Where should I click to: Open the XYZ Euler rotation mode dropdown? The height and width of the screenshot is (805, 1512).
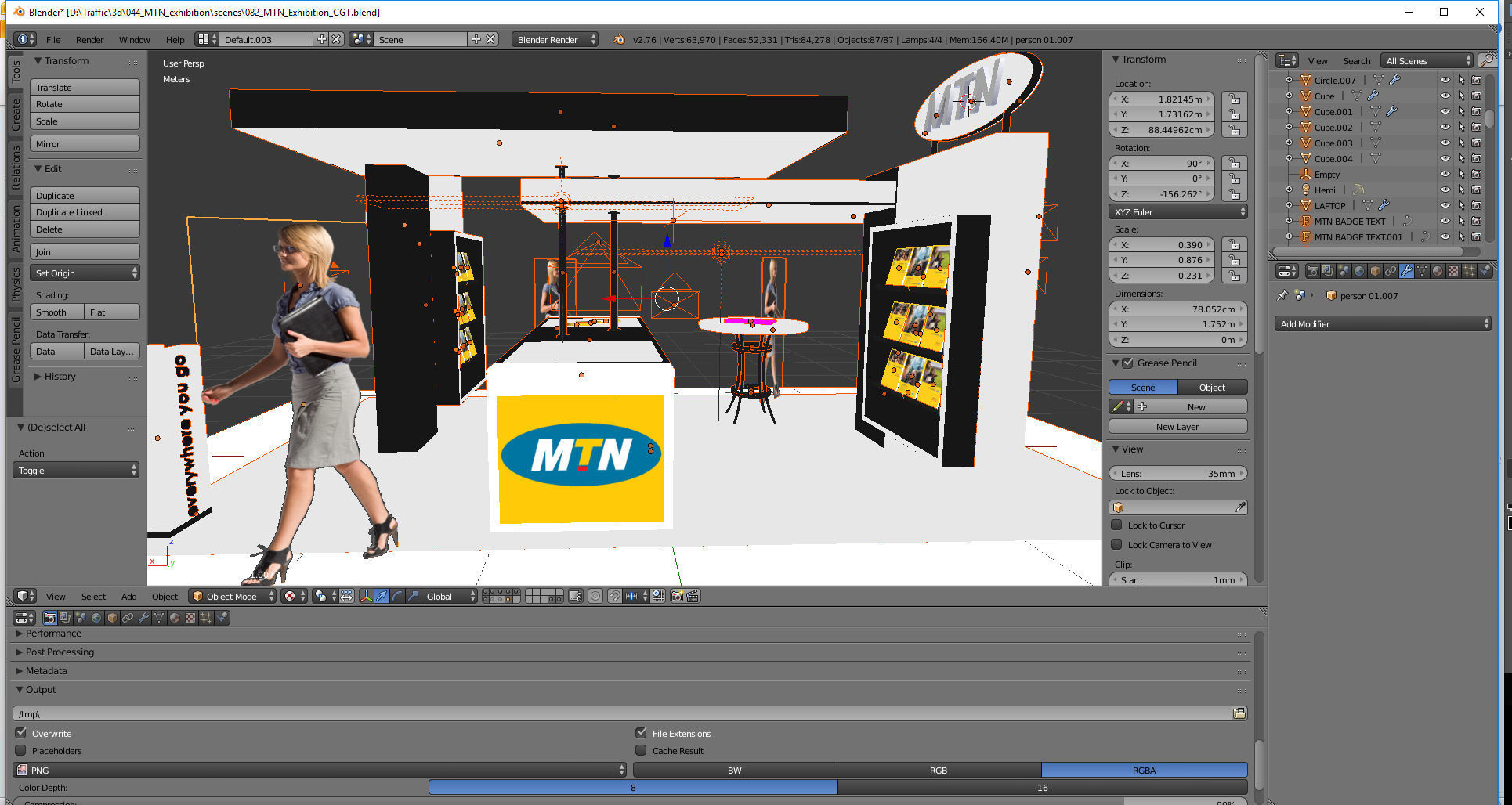tap(1177, 211)
